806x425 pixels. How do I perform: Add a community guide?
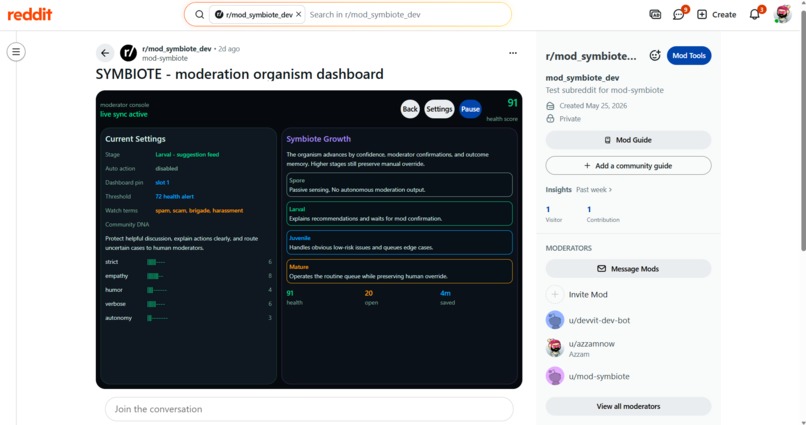tap(628, 165)
